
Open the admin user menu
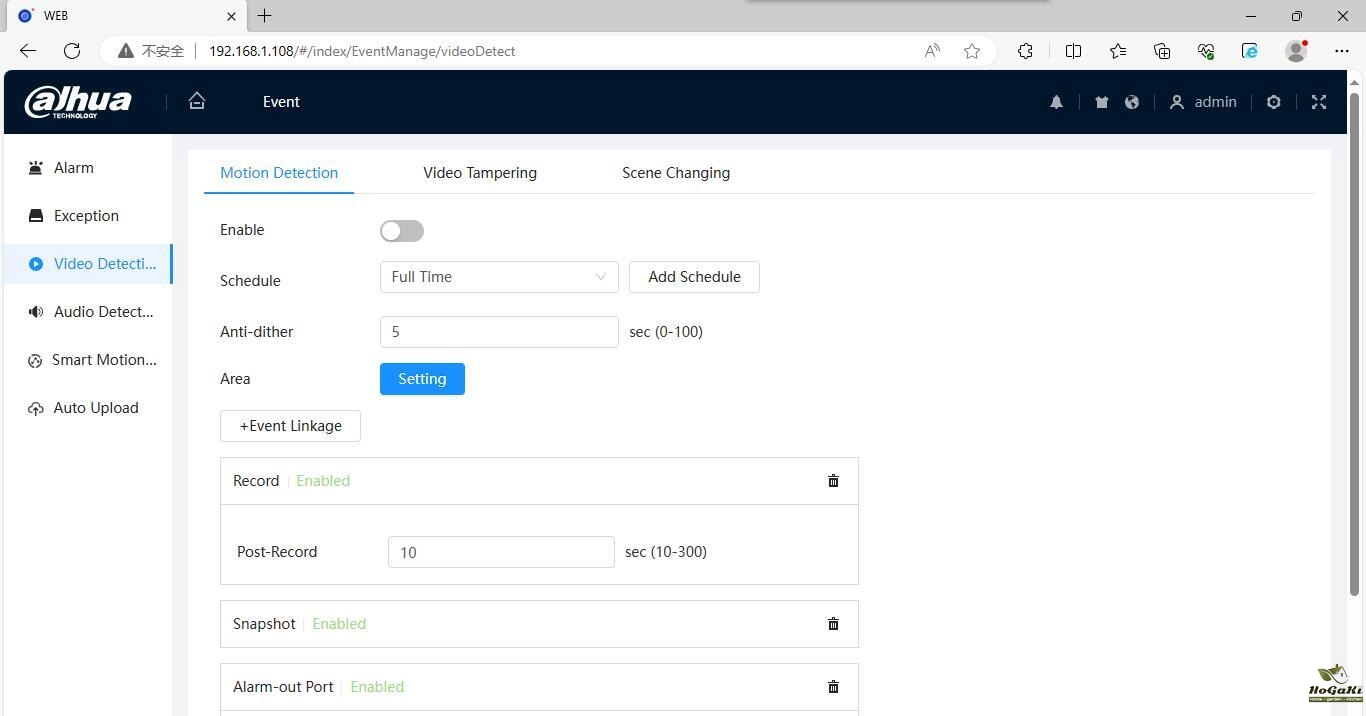click(1203, 102)
